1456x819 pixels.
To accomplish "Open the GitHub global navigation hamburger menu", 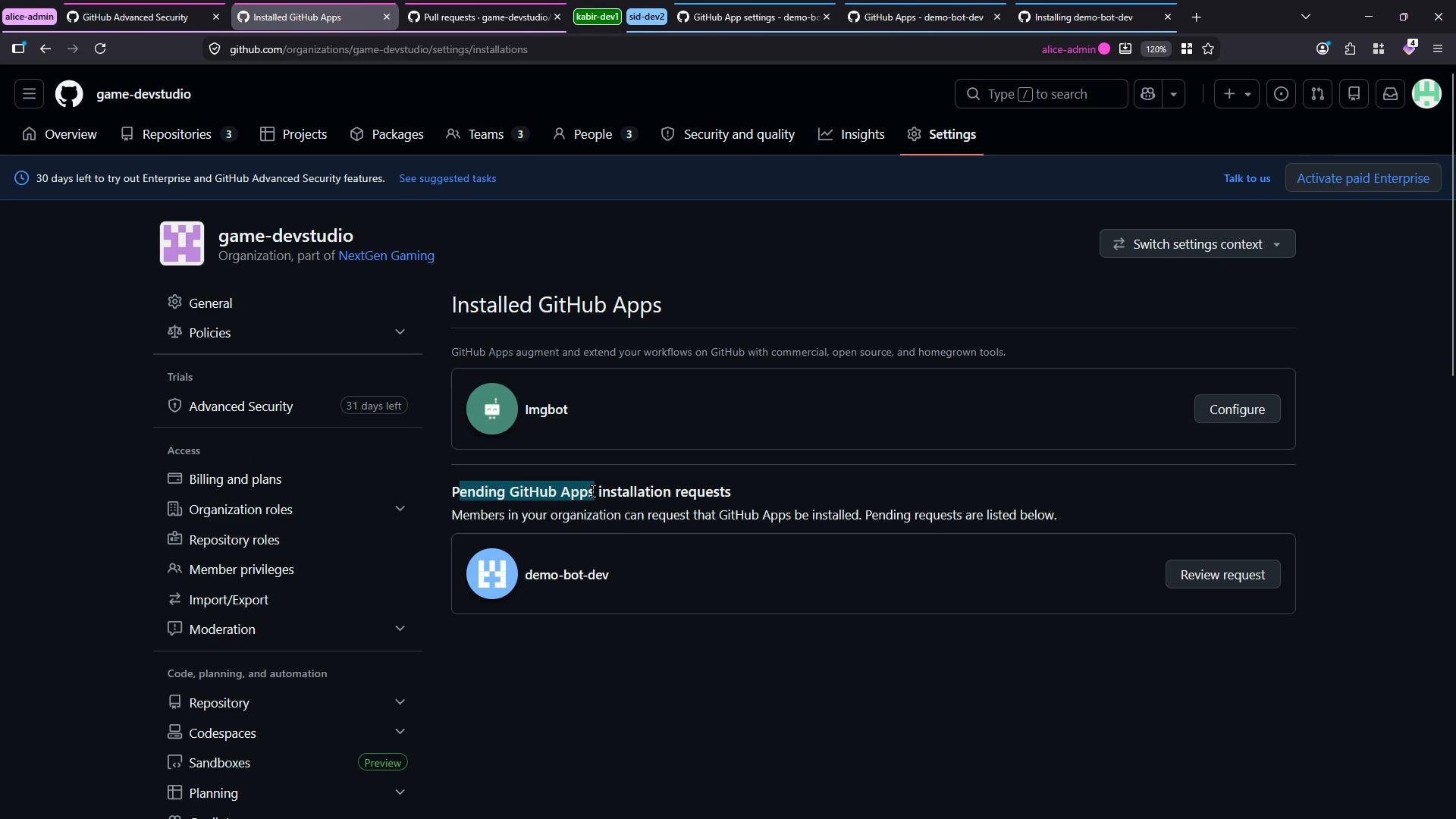I will pyautogui.click(x=29, y=94).
